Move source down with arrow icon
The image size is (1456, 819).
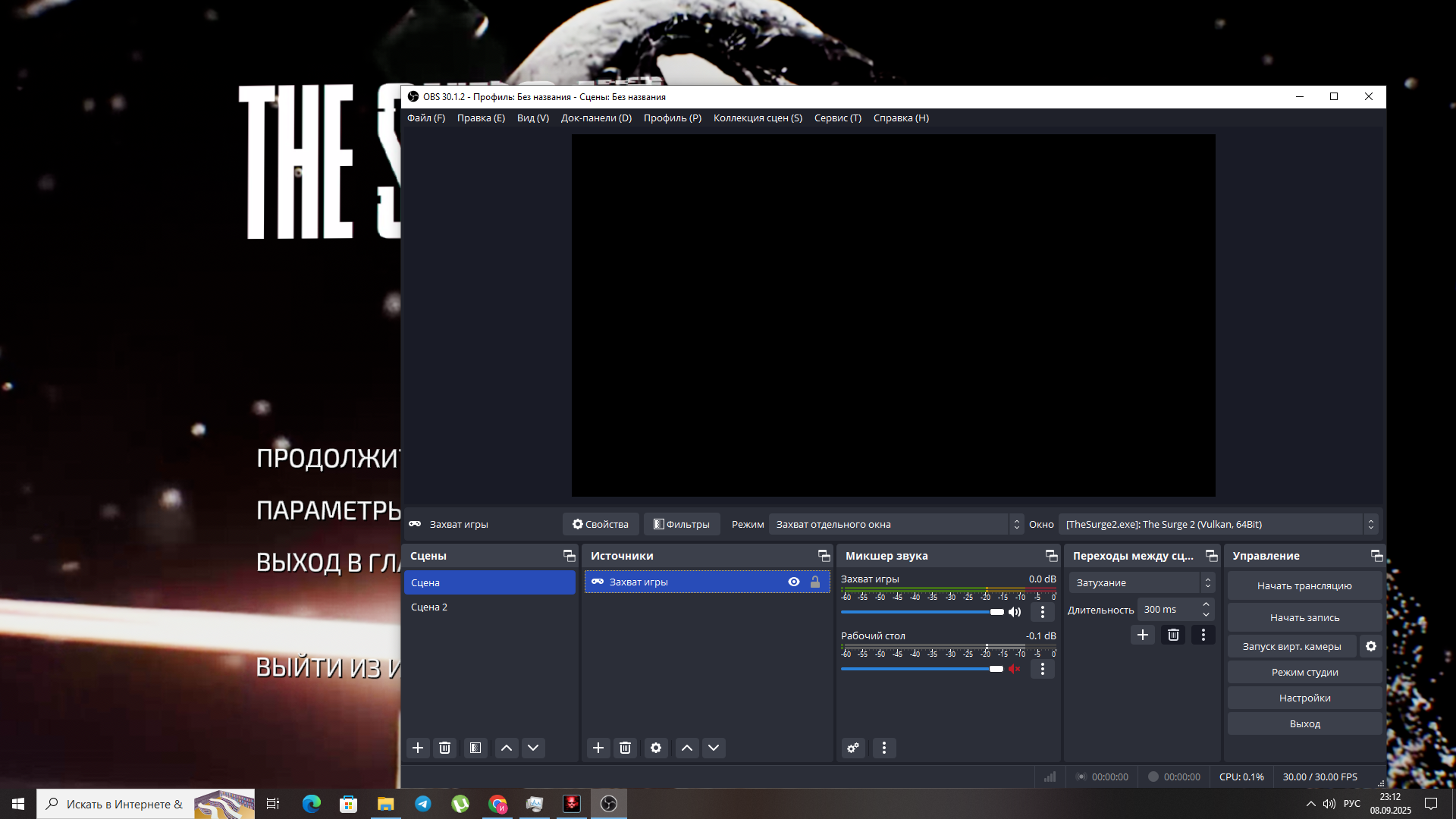coord(714,748)
